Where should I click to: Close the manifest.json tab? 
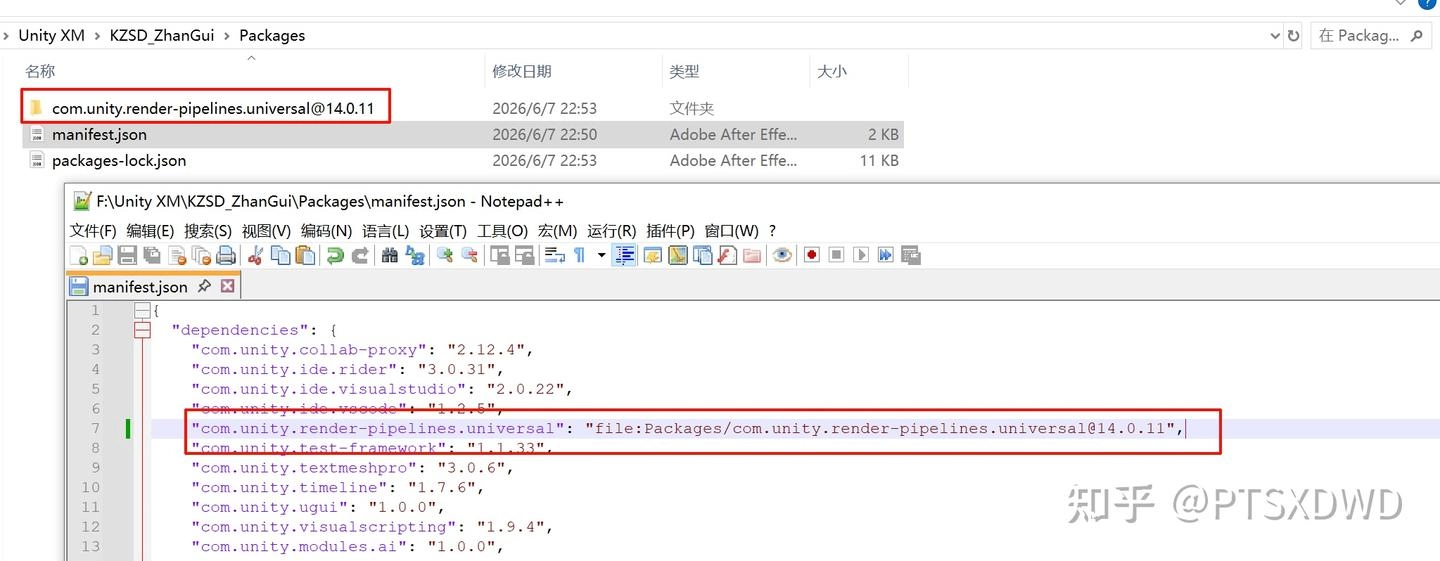click(x=227, y=286)
